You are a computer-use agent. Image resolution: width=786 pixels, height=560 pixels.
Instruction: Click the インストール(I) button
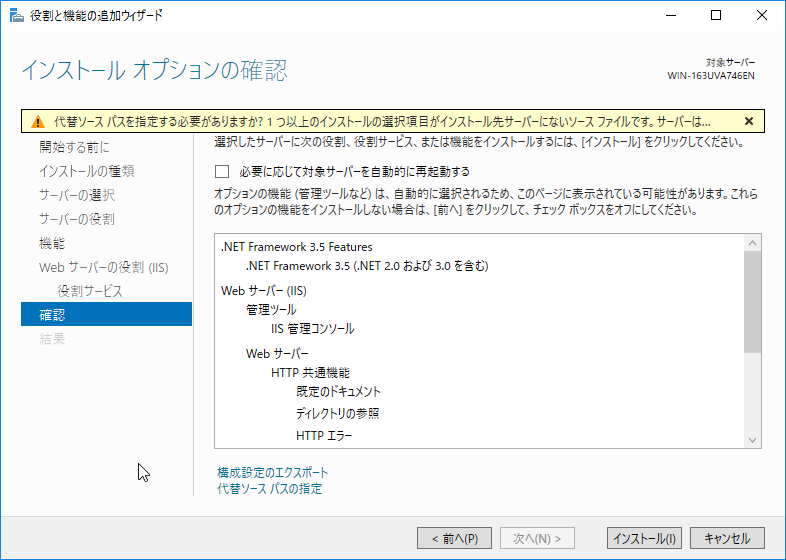point(644,538)
